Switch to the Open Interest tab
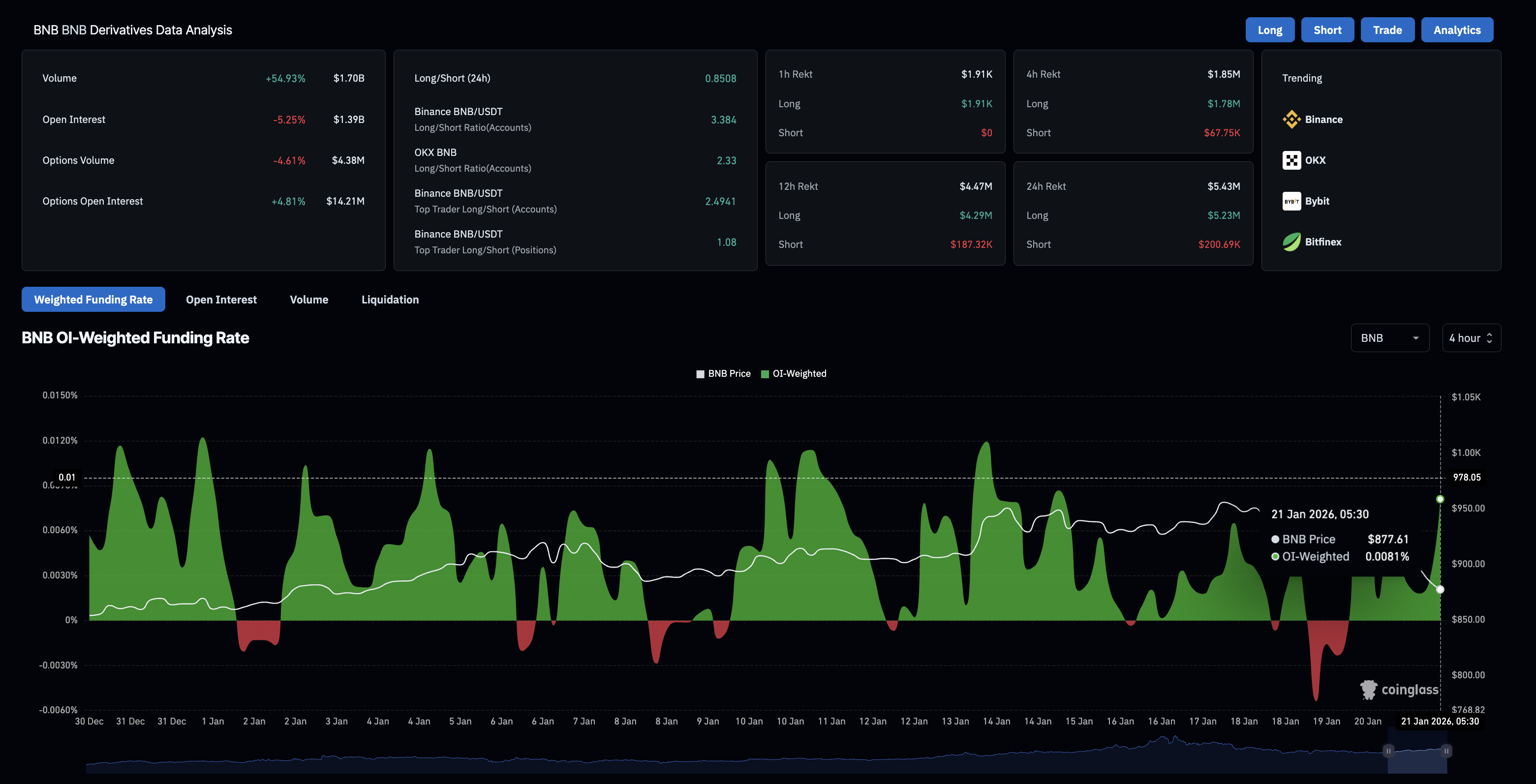The width and height of the screenshot is (1536, 784). [x=221, y=300]
